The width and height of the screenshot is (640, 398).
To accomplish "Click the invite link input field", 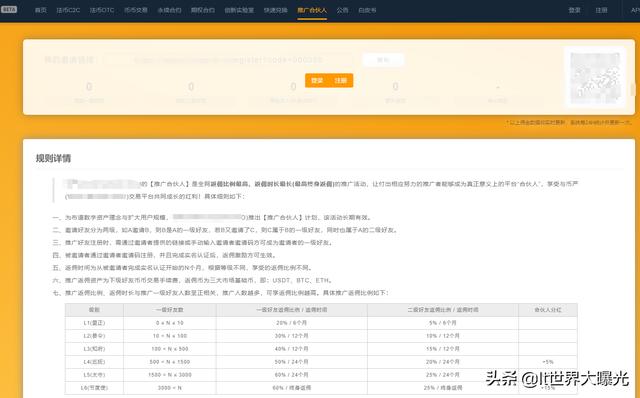I will click(229, 60).
